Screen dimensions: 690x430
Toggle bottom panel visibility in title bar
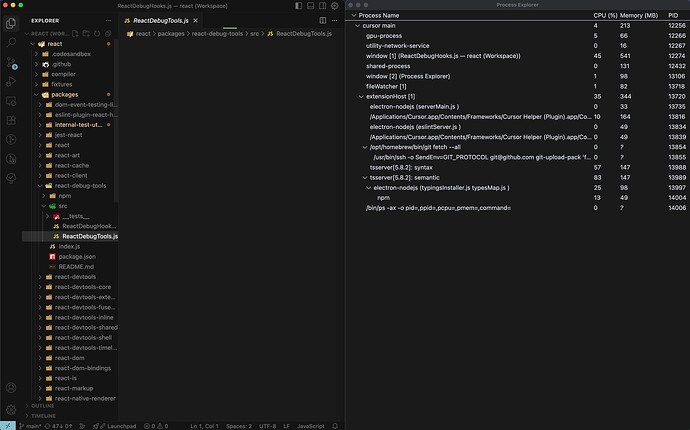coord(311,6)
